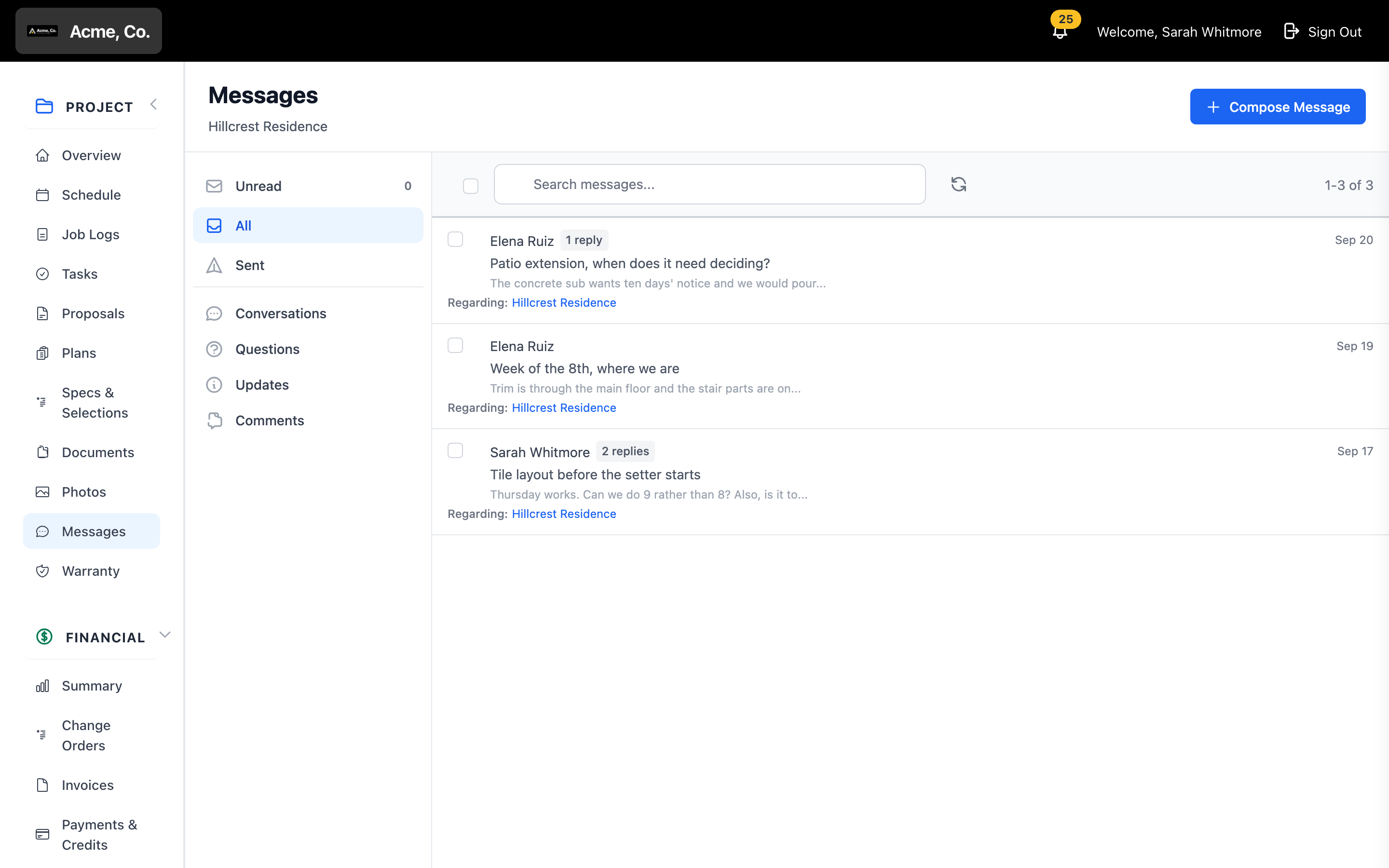This screenshot has width=1389, height=868.
Task: Open Hillcrest Residence link under Tile layout
Action: click(564, 514)
